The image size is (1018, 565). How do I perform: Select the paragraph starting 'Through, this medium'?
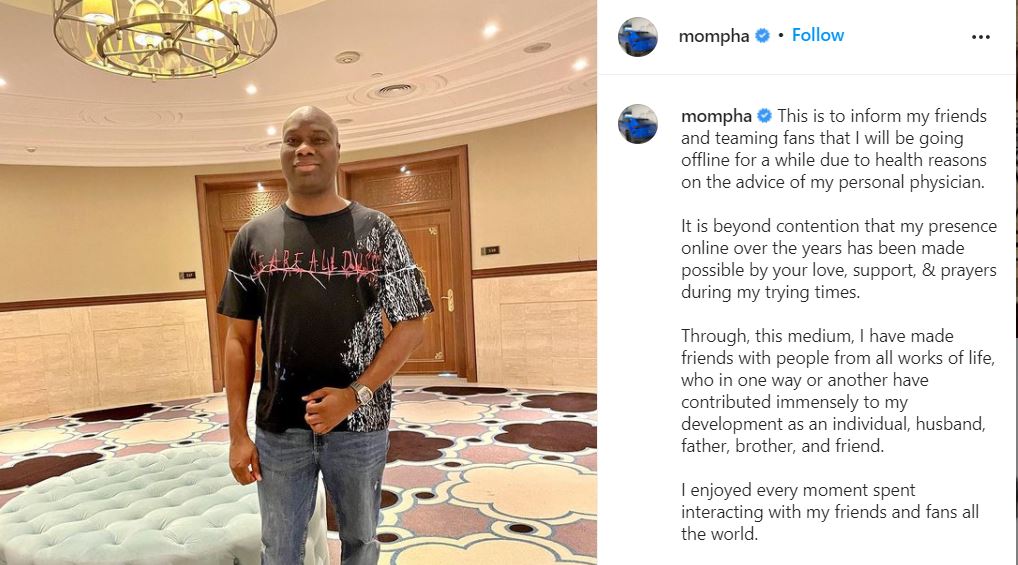pyautogui.click(x=838, y=391)
